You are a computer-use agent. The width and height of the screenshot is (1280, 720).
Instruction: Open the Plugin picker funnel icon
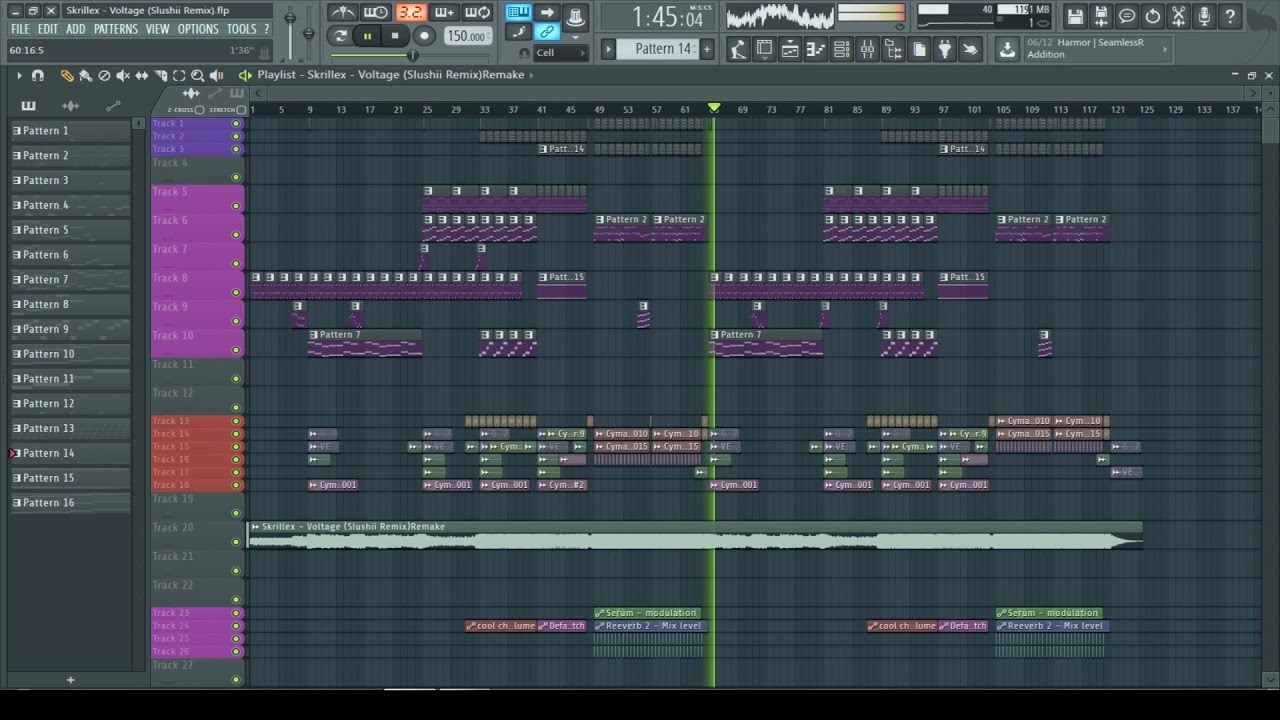click(x=945, y=49)
